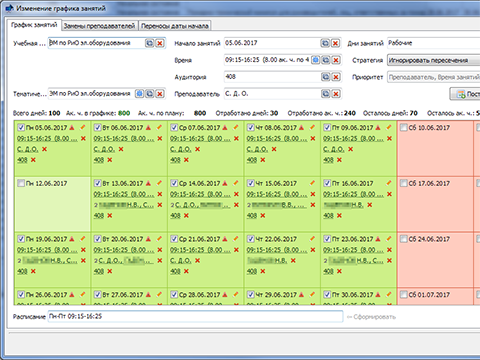480x360 pixels.
Task: Delete time entry on Пт 09.06.2017 cell
Action: click(389, 138)
